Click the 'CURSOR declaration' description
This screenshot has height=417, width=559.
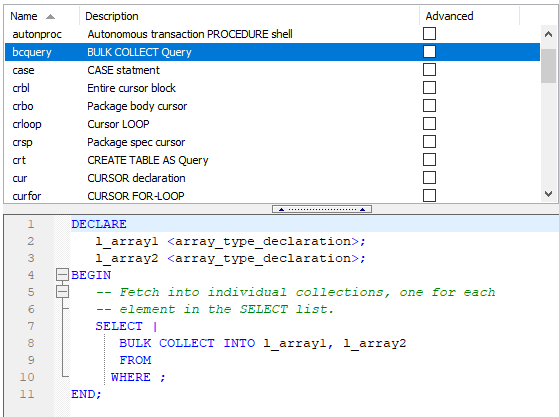coord(137,178)
